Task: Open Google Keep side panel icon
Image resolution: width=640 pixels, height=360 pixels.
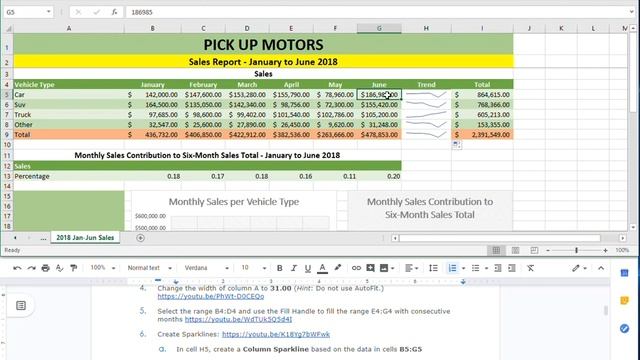Action: 624,301
